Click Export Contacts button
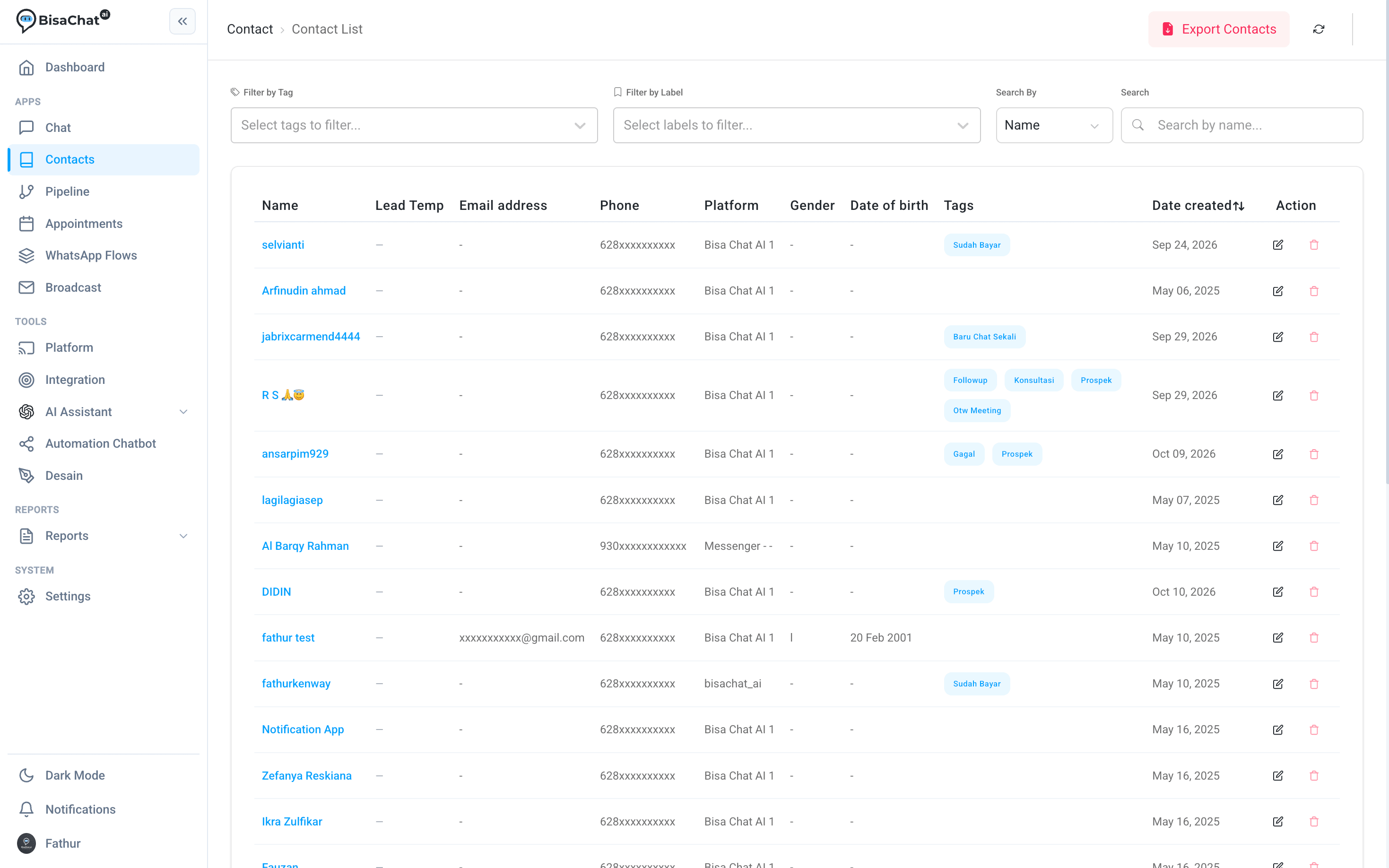 point(1218,29)
